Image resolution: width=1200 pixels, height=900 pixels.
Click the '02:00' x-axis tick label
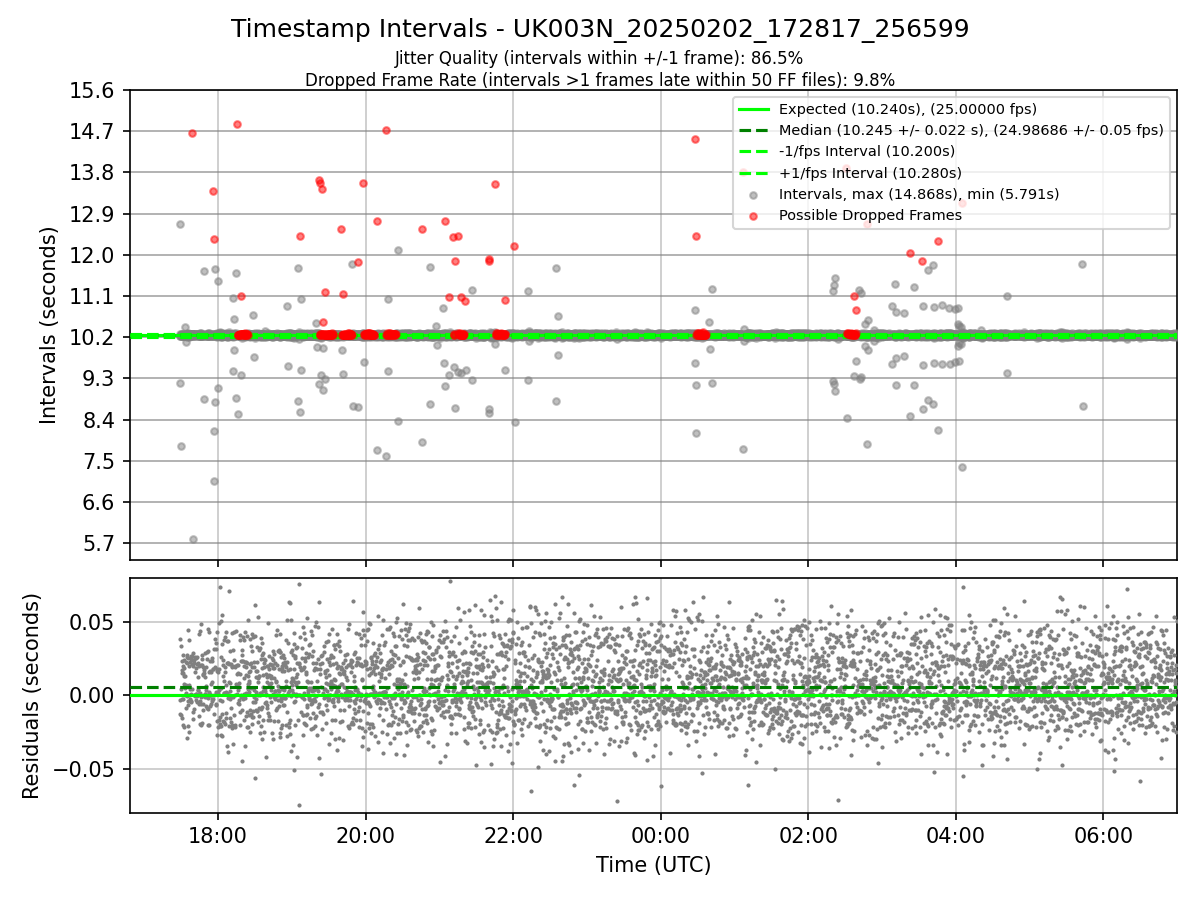pyautogui.click(x=808, y=835)
